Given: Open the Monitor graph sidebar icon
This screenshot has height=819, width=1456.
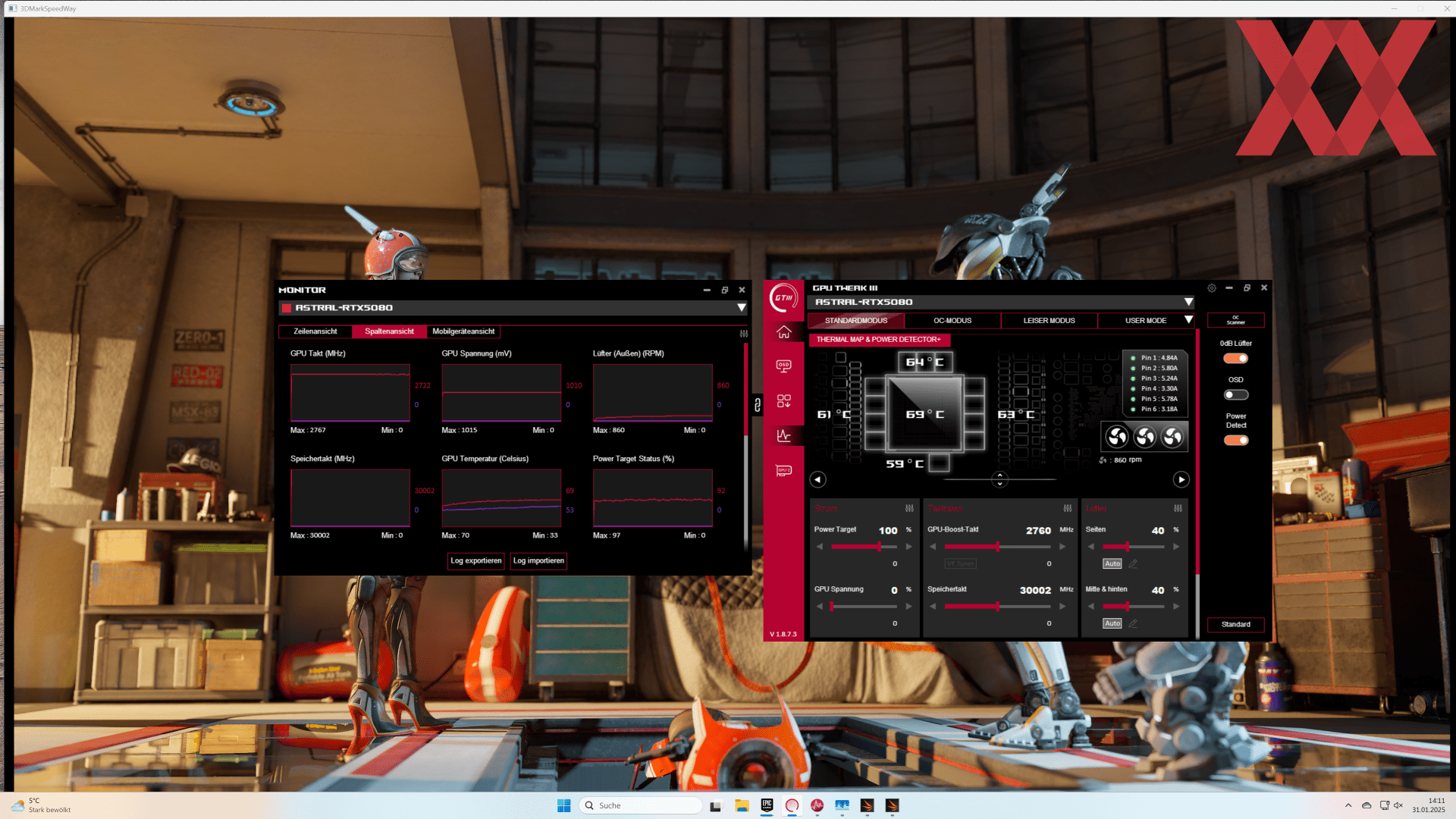Looking at the screenshot, I should [x=783, y=435].
